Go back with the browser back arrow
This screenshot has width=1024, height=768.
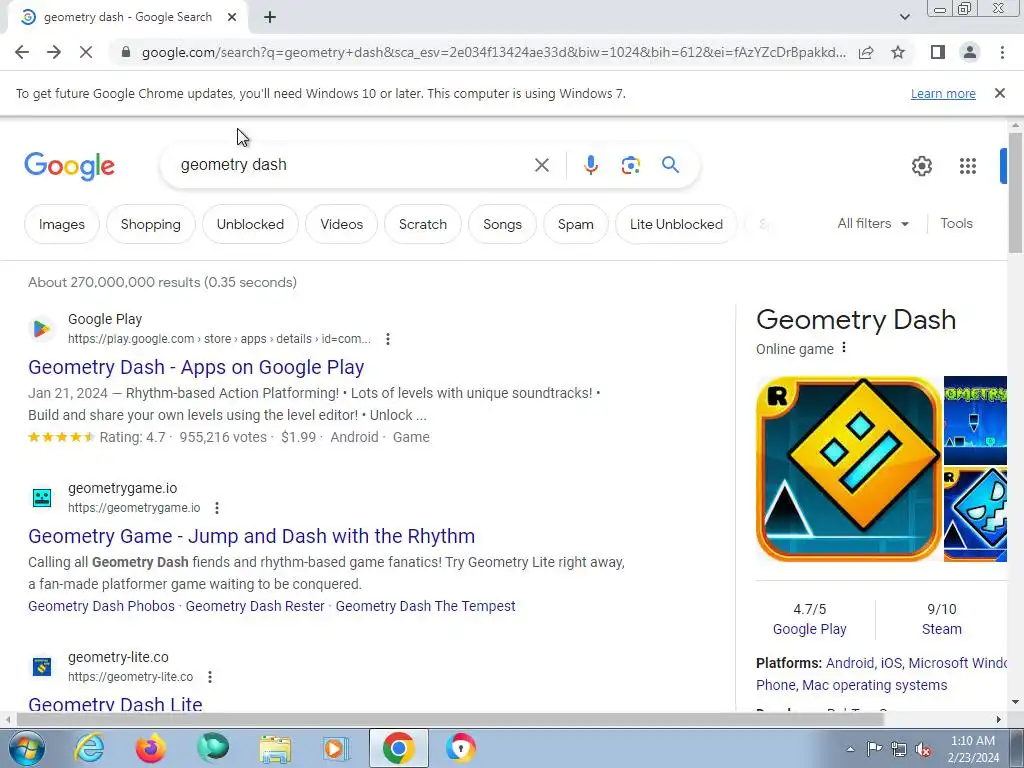(22, 52)
